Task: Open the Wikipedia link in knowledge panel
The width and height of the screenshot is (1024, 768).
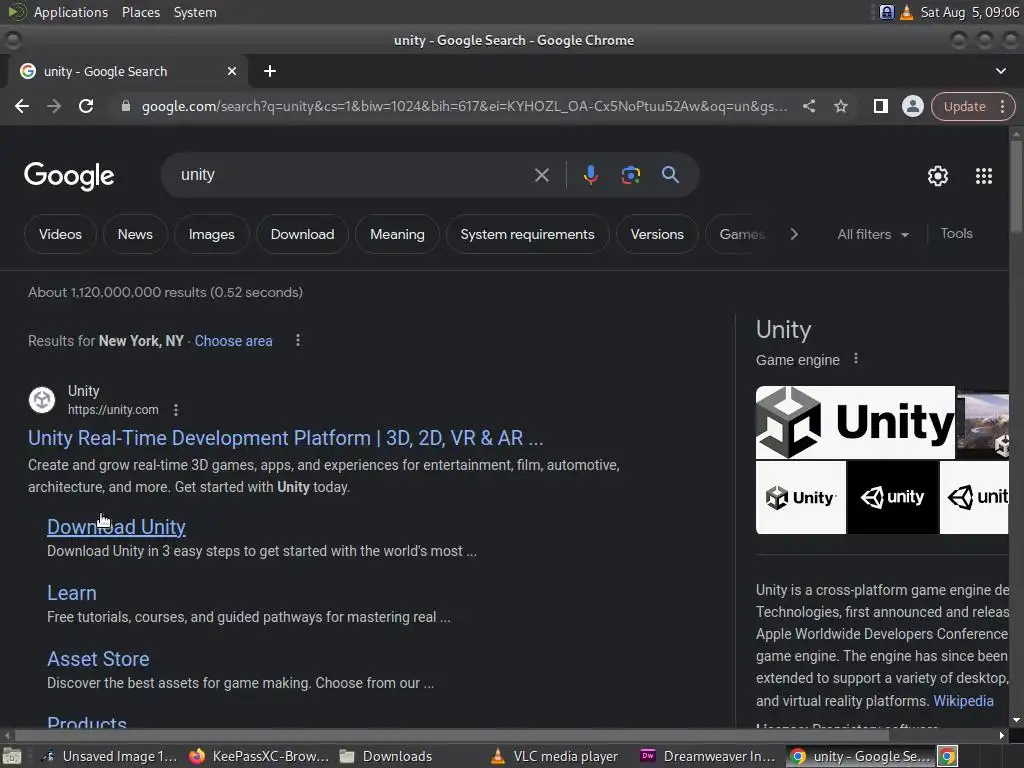Action: pos(963,701)
